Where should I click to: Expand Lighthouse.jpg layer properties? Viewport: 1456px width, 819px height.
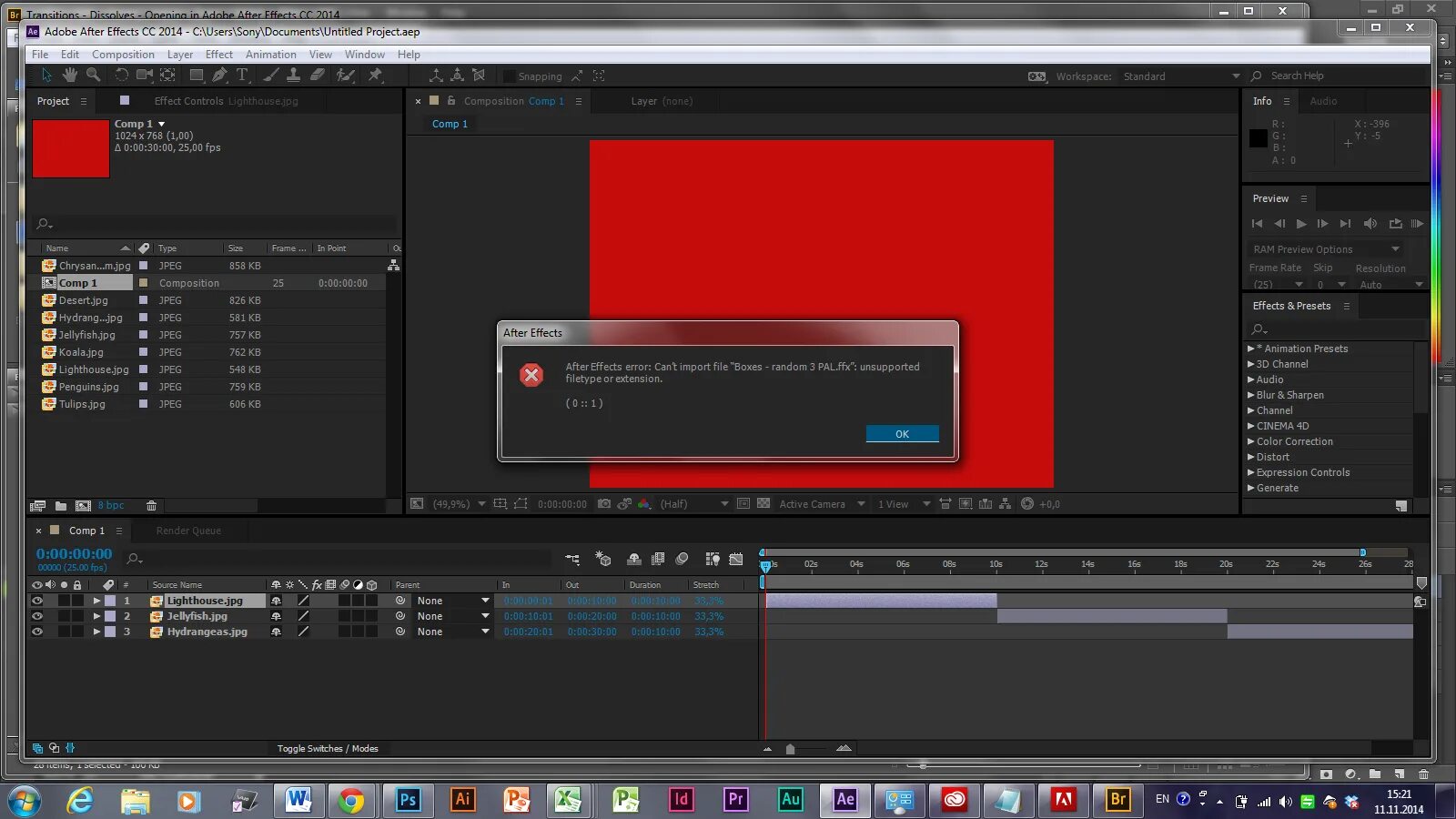(96, 601)
